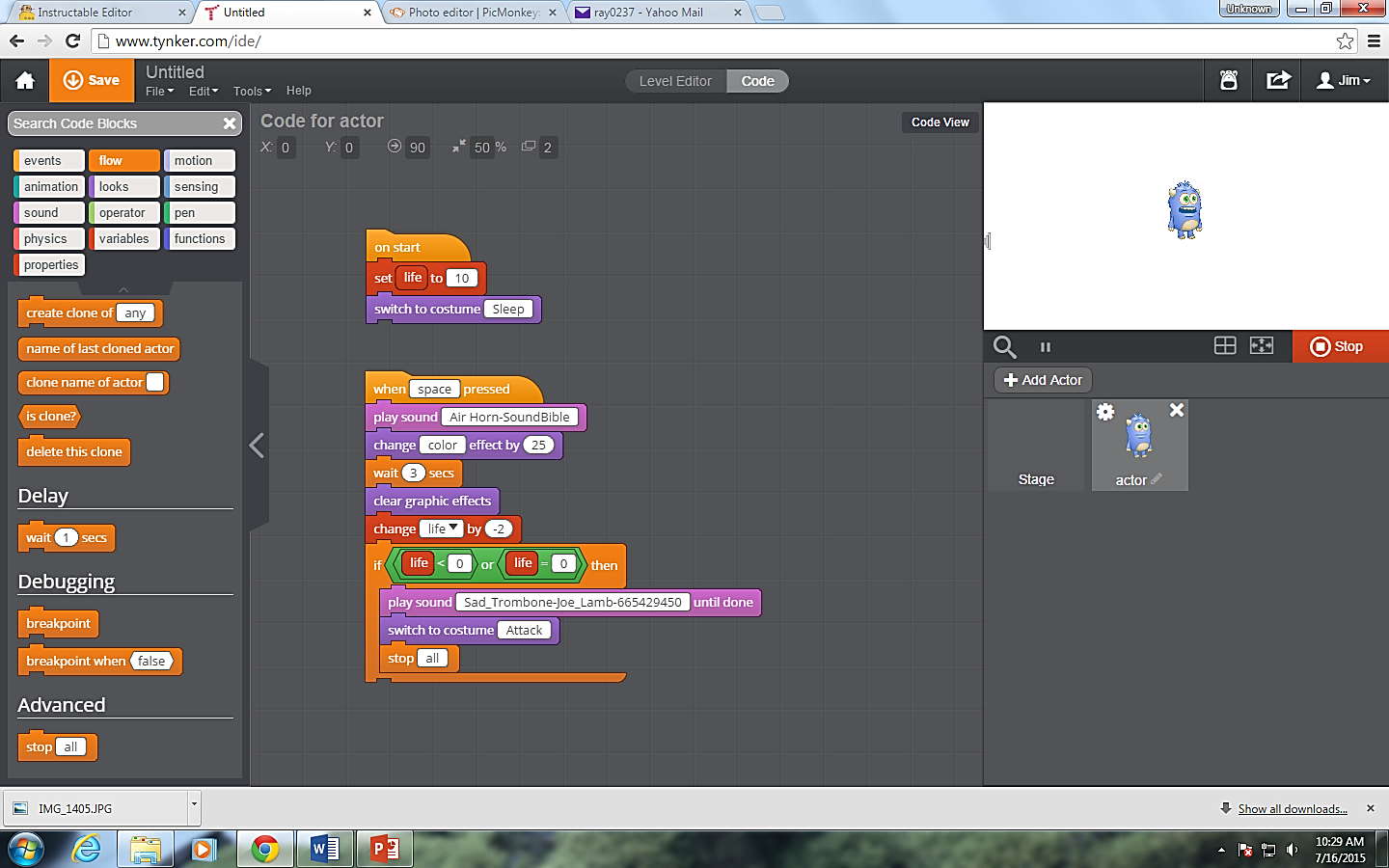The width and height of the screenshot is (1389, 868).
Task: Select the sensing blocks category
Action: coord(200,186)
